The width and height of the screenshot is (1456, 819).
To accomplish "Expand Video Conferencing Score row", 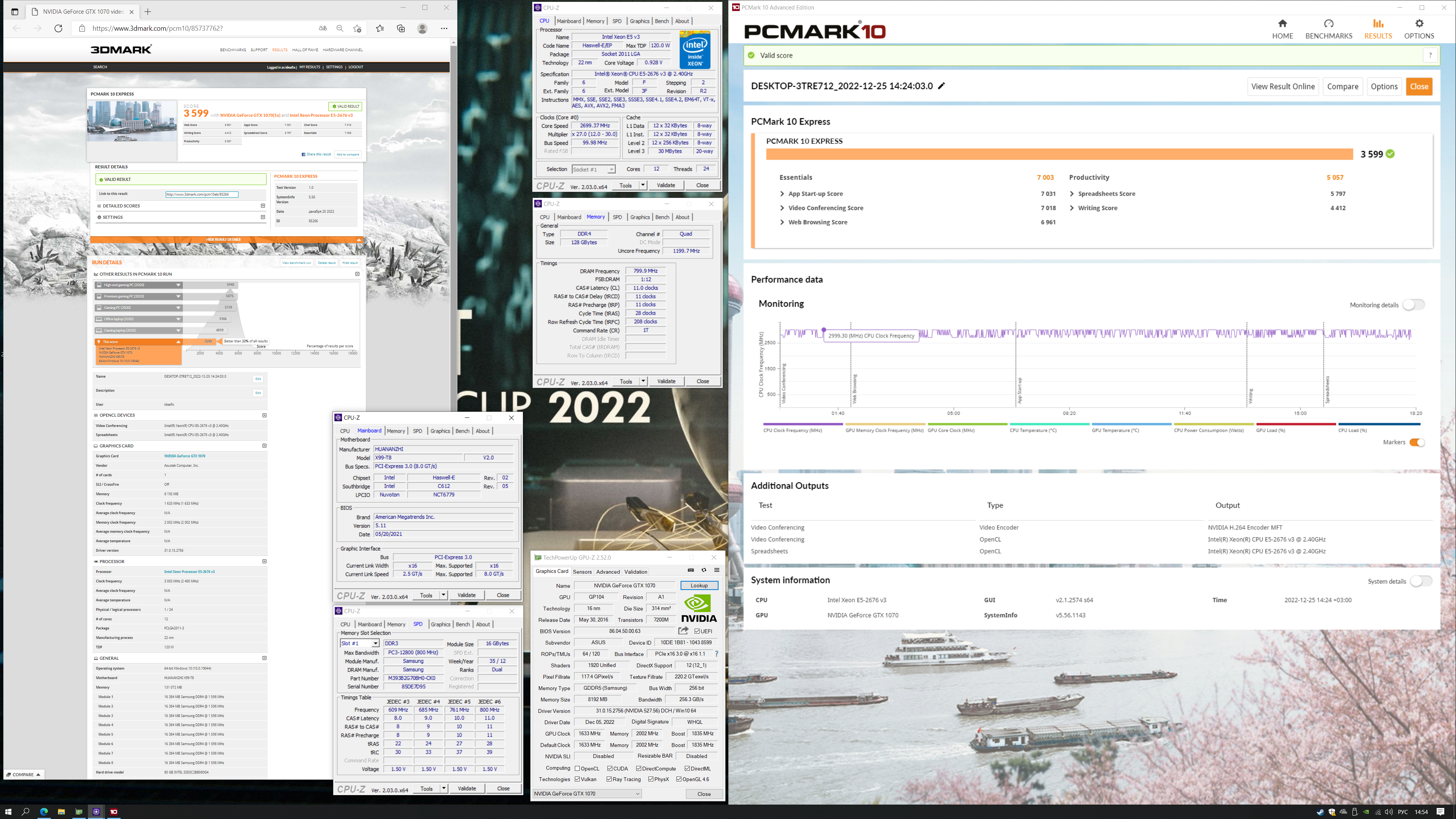I will [782, 208].
